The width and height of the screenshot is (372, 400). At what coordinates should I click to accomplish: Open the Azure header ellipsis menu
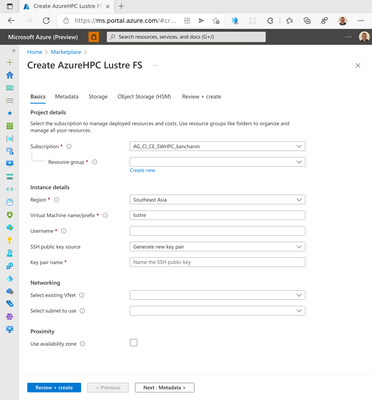[x=348, y=37]
